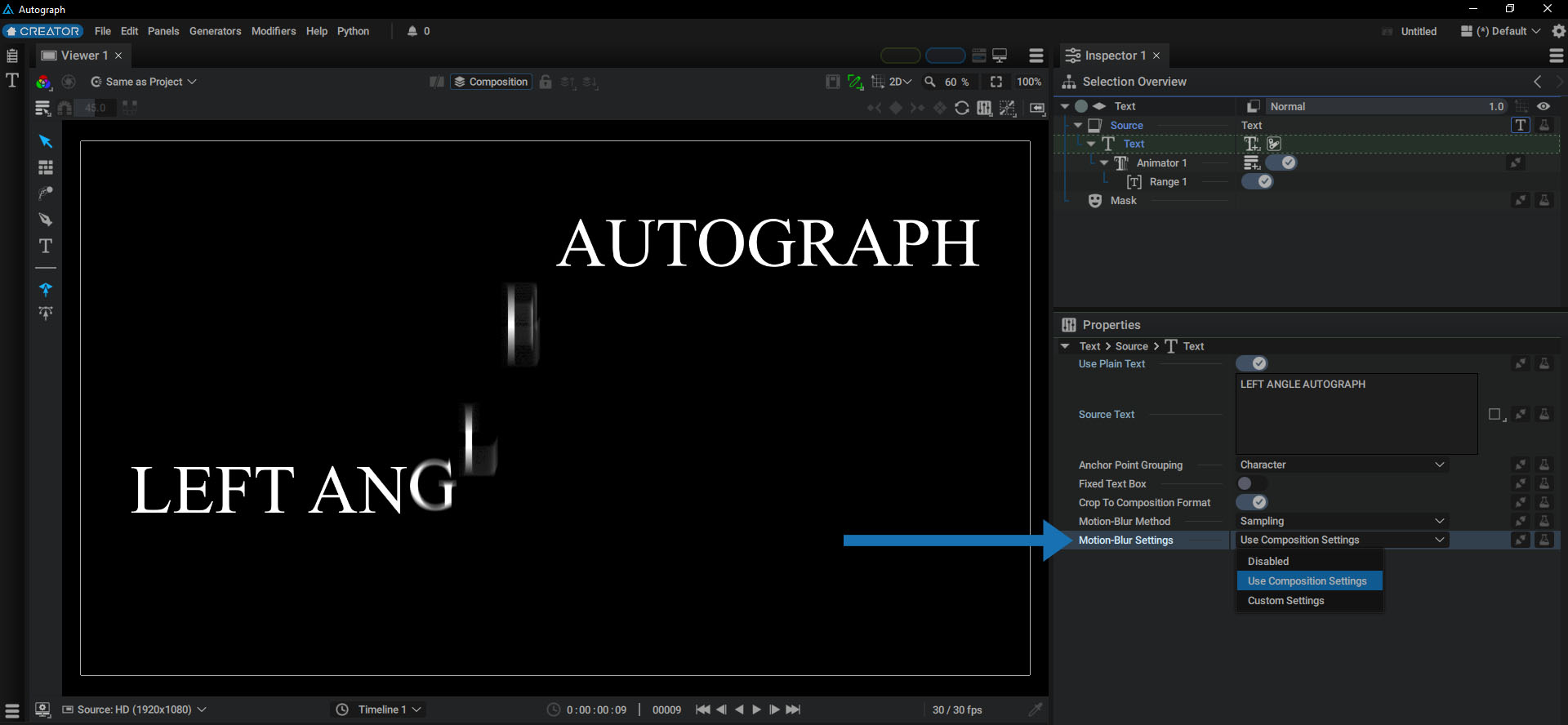The height and width of the screenshot is (725, 1568).
Task: Click the external monitor icon
Action: [1000, 56]
